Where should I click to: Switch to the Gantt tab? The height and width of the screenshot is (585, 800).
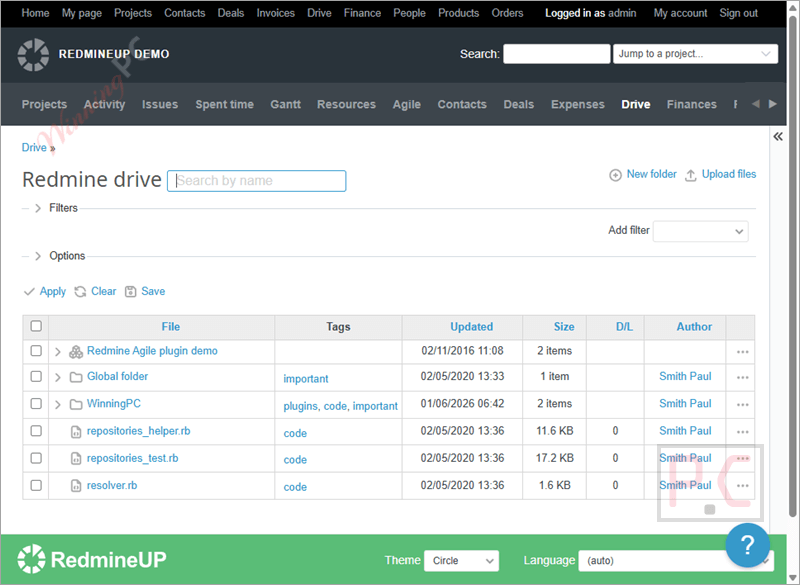(285, 105)
